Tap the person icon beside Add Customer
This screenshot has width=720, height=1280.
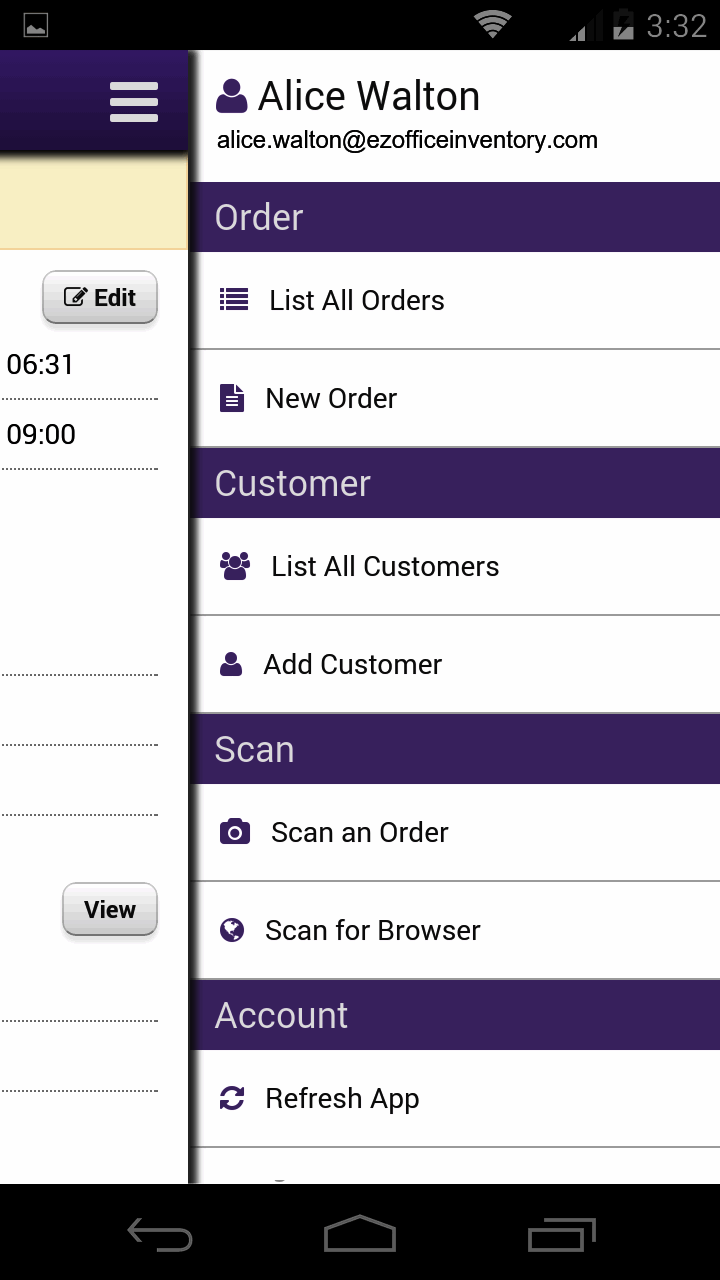tap(231, 664)
